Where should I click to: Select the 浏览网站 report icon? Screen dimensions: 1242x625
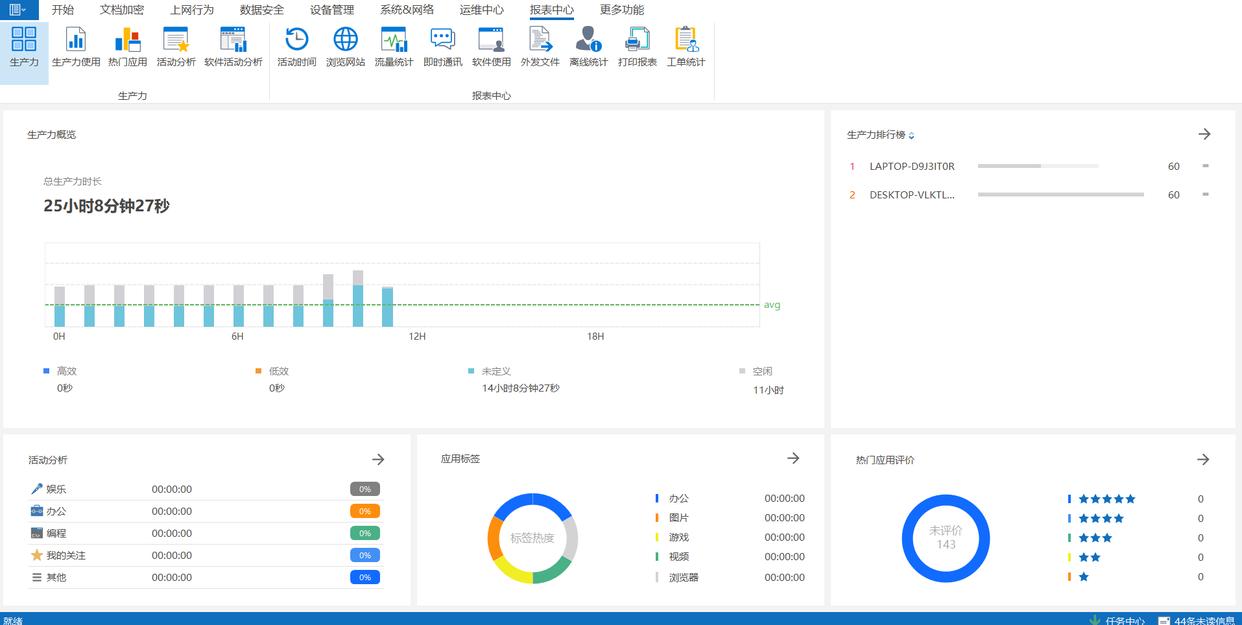345,47
